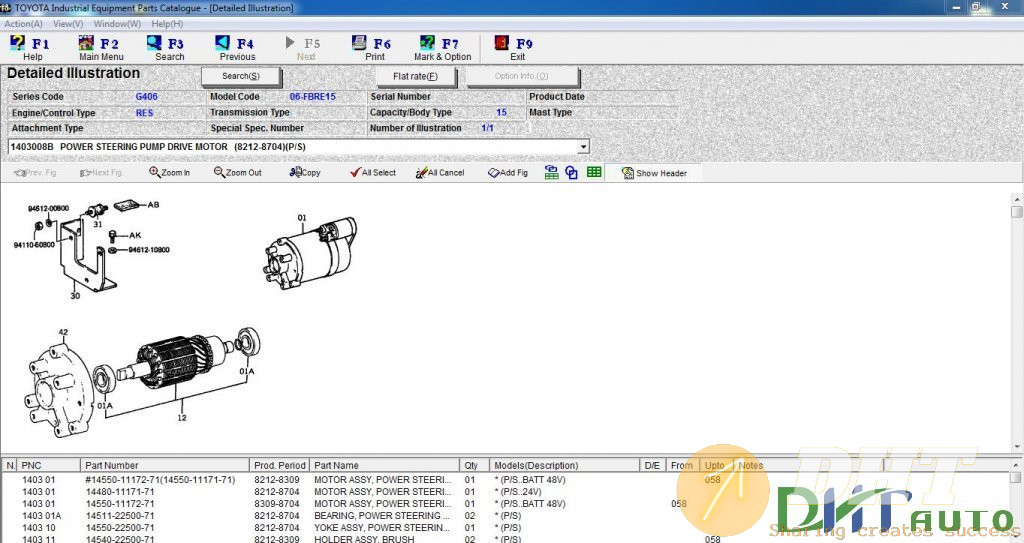
Task: Click the overlapping blue squares icon
Action: click(x=571, y=173)
